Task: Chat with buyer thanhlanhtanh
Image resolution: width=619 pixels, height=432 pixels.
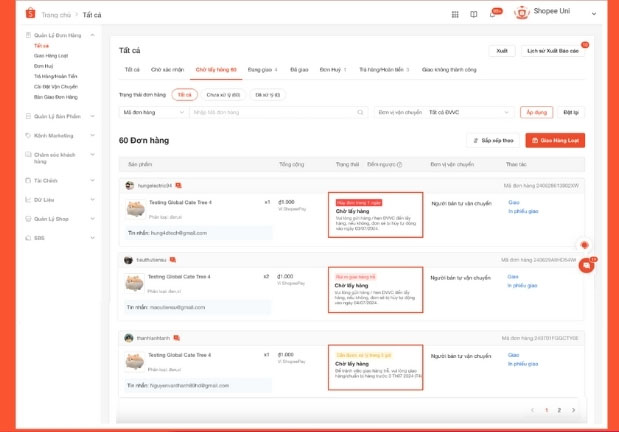Action: pos(176,338)
